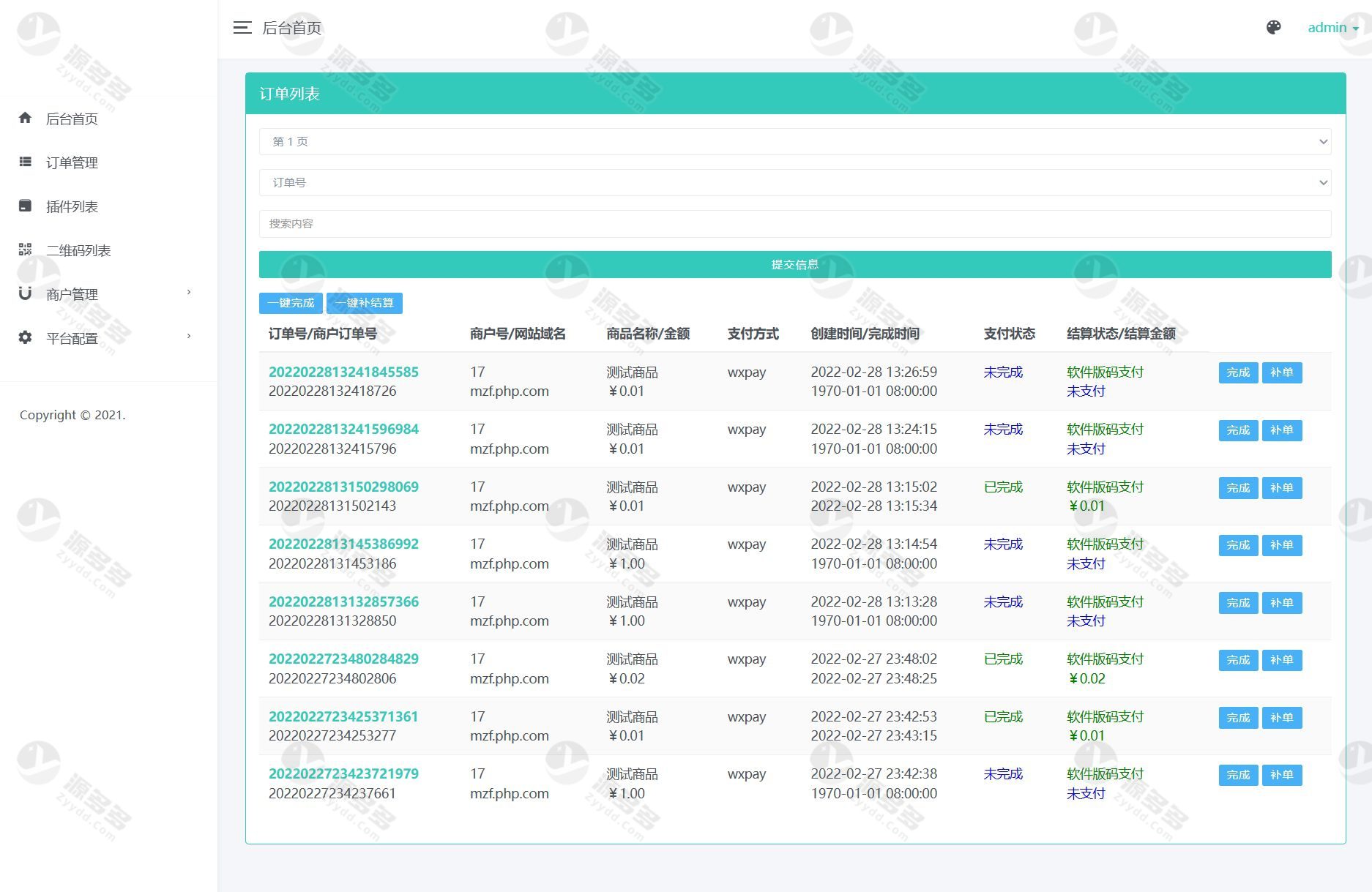Viewport: 1372px width, 892px height.
Task: Open order 2022022813241845585
Action: tap(343, 372)
